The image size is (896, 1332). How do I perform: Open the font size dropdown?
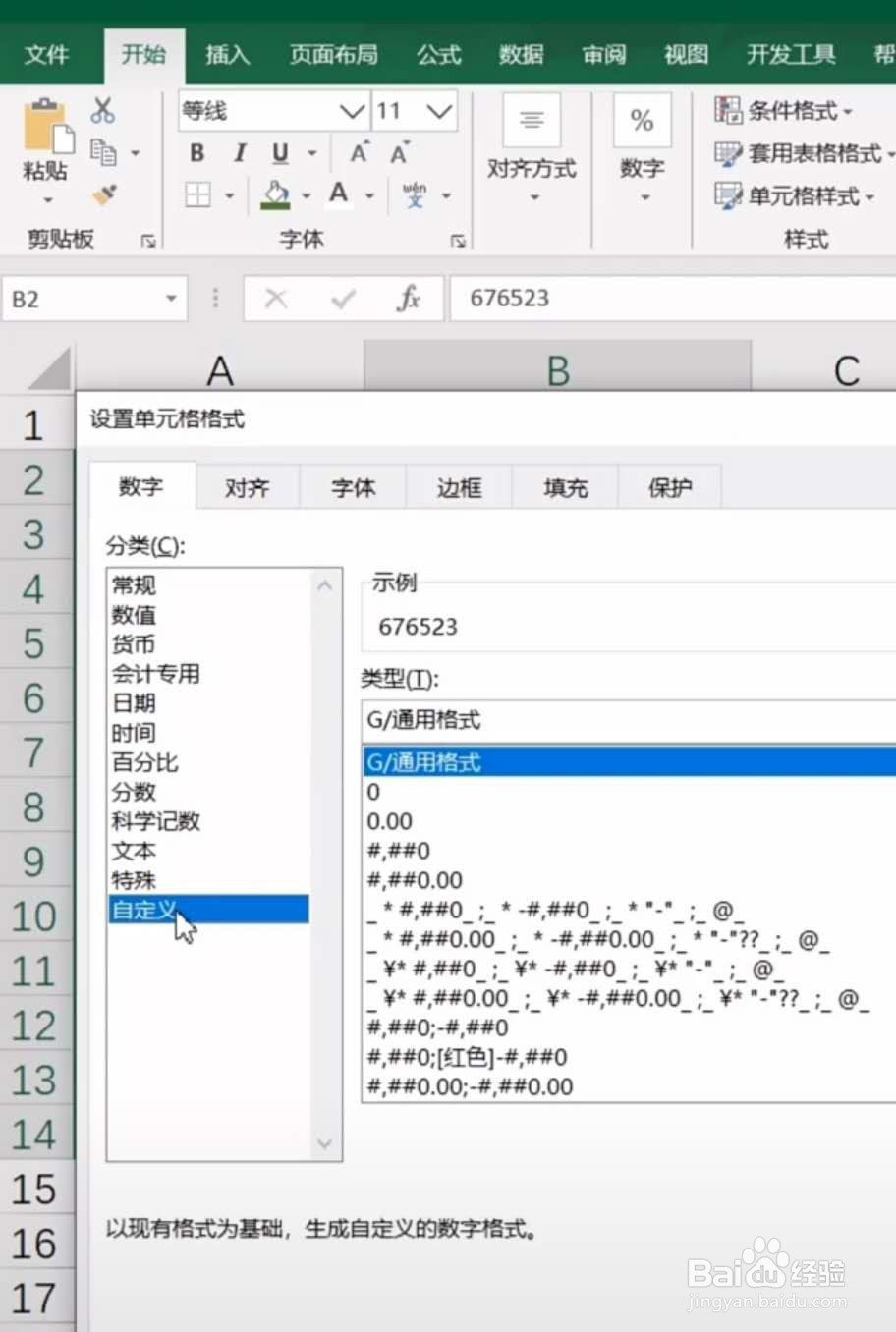pos(441,110)
